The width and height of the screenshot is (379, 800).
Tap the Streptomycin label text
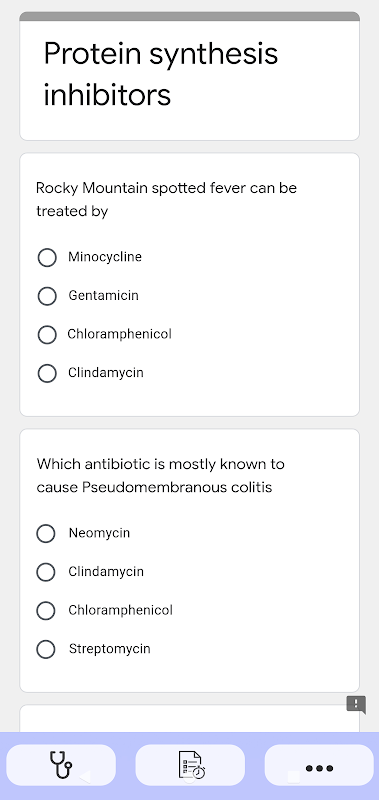pos(110,648)
